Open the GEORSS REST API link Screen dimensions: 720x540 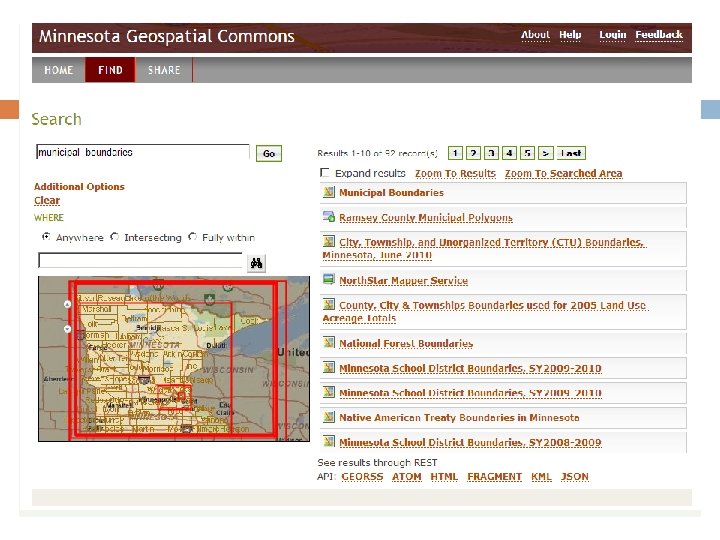tap(362, 477)
